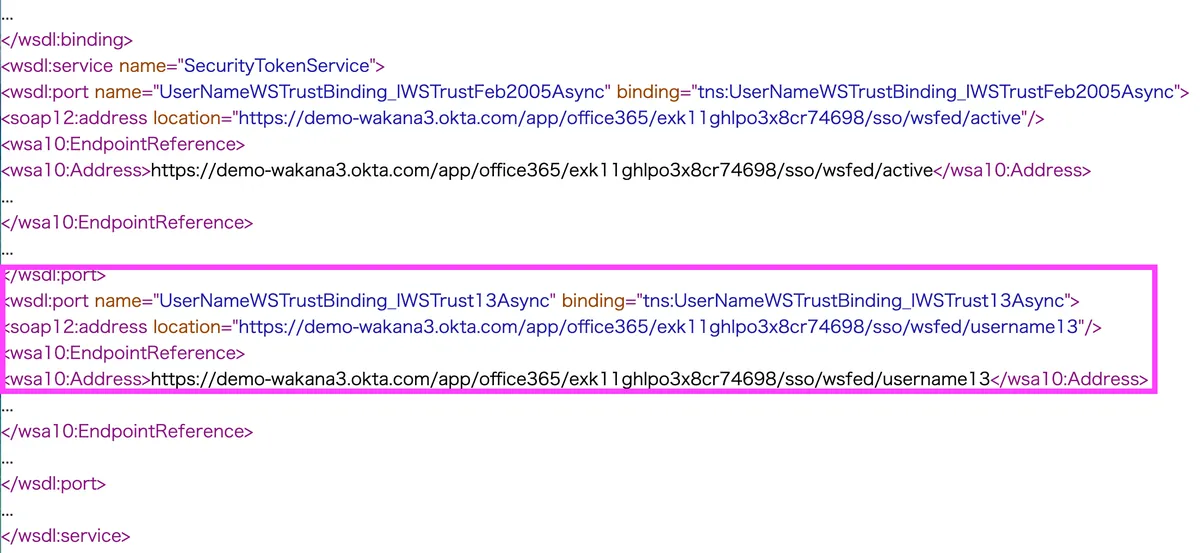Click closing </wsa10:Address> tag after the active URL
The height and width of the screenshot is (553, 1200).
pos(1012,171)
